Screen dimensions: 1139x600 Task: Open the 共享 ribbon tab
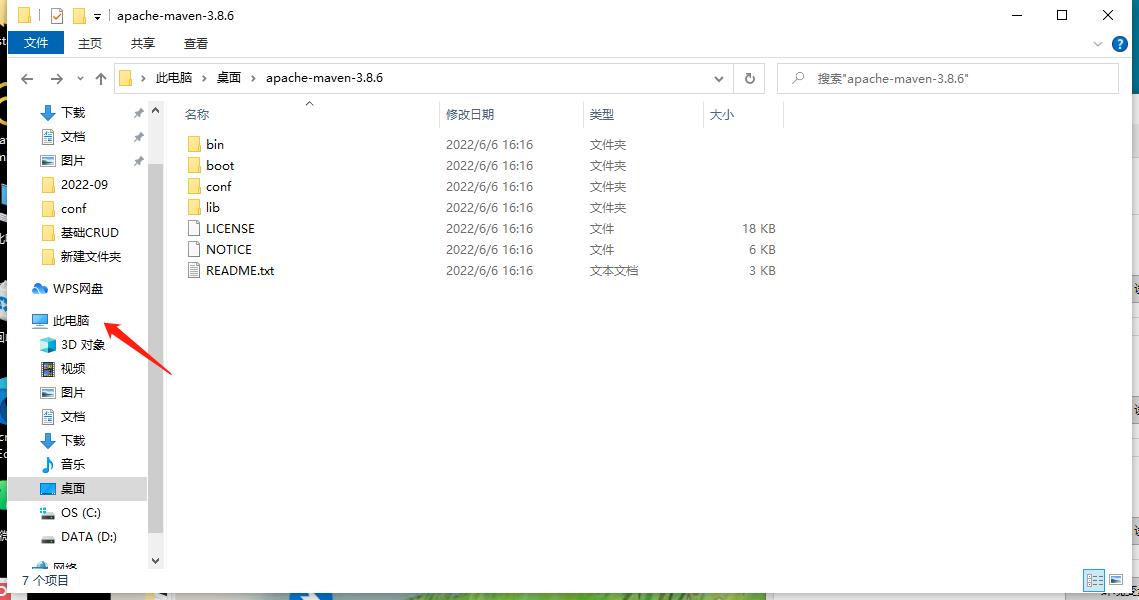coord(142,44)
